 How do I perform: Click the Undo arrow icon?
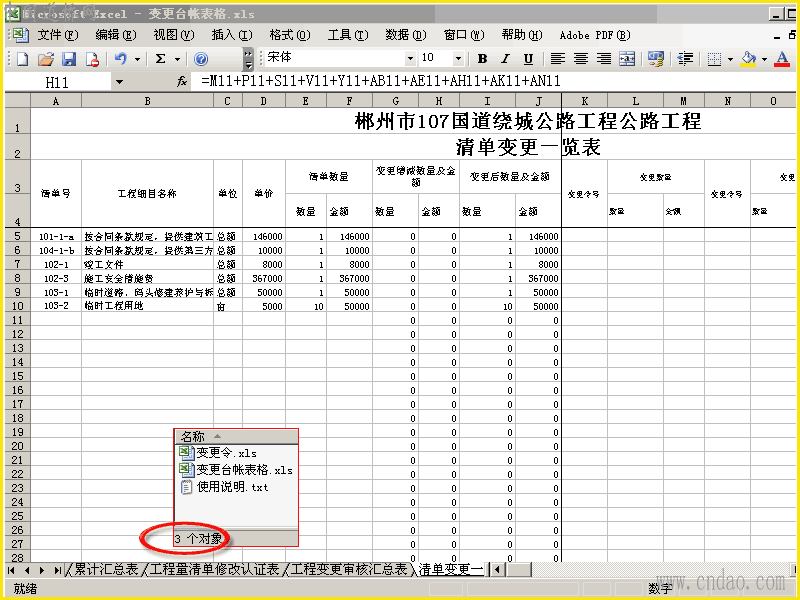pos(120,59)
